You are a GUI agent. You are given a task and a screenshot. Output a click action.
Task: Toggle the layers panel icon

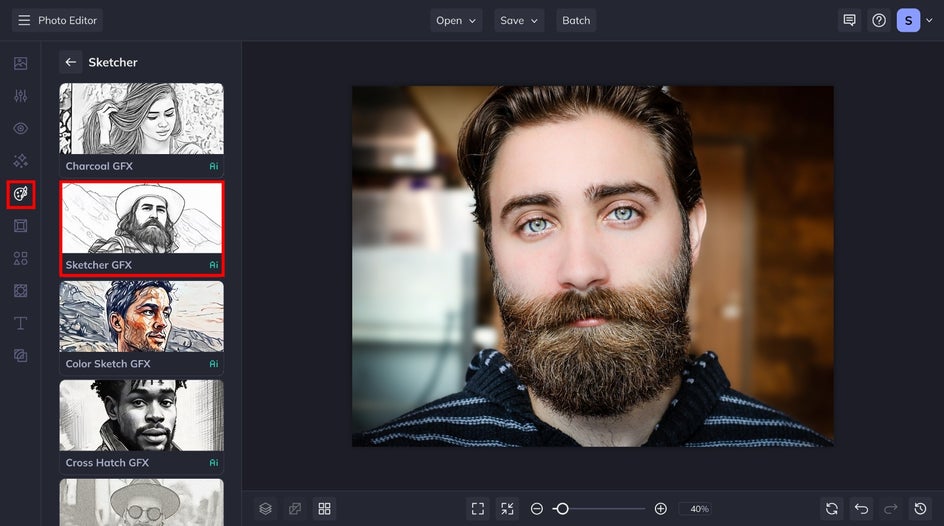(265, 509)
